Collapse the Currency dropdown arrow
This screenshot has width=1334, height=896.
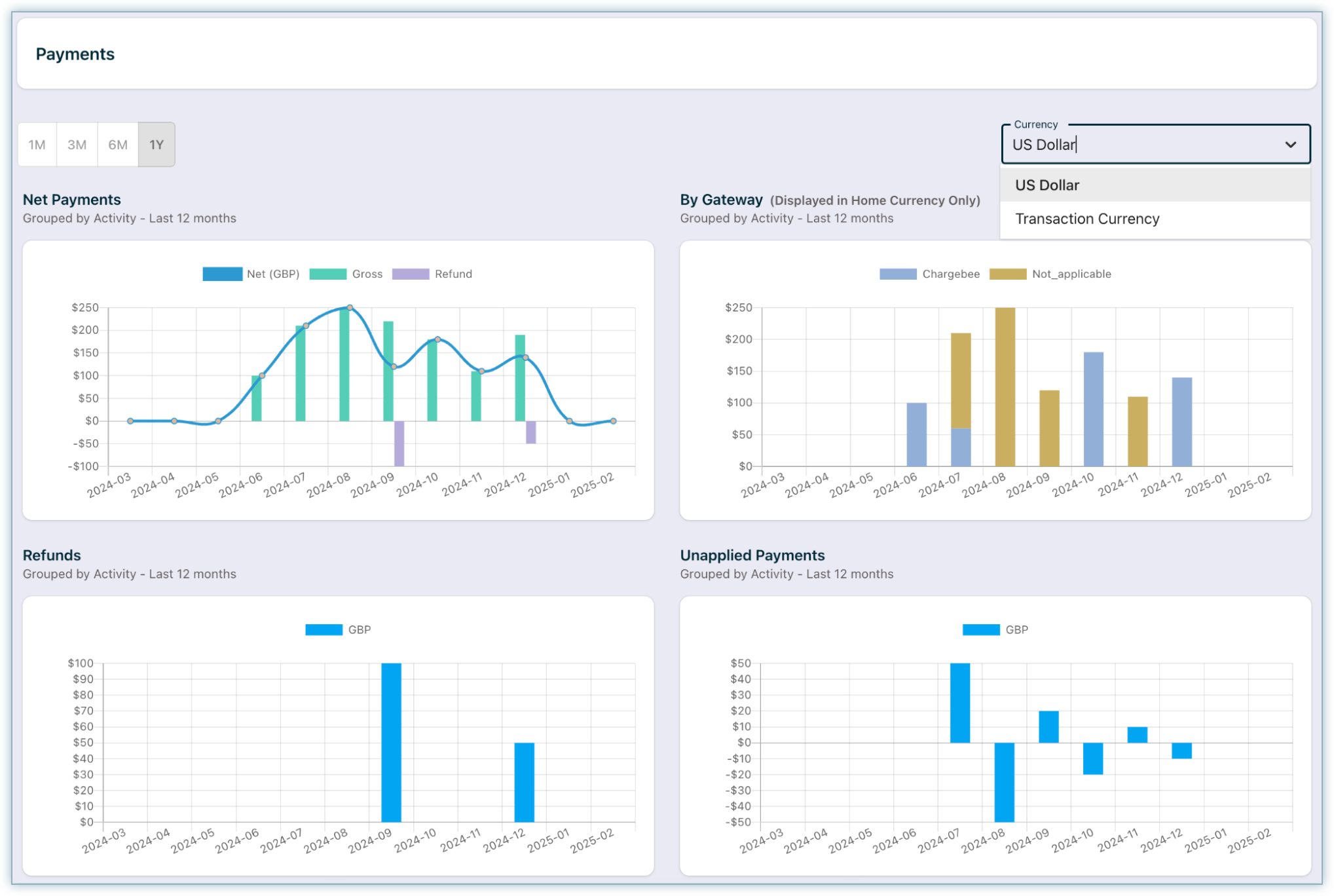click(1290, 145)
